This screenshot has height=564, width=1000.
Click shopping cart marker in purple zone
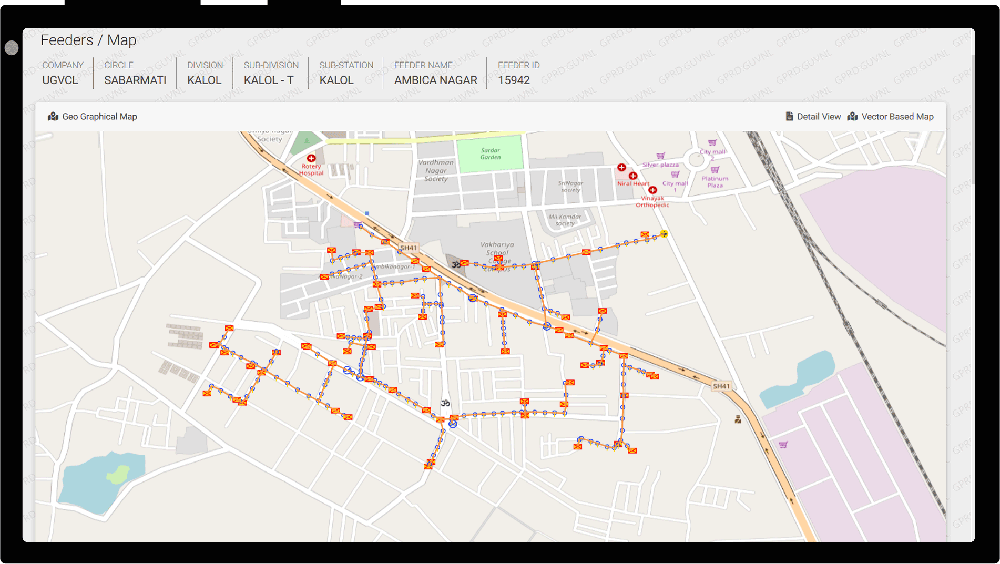click(x=783, y=445)
